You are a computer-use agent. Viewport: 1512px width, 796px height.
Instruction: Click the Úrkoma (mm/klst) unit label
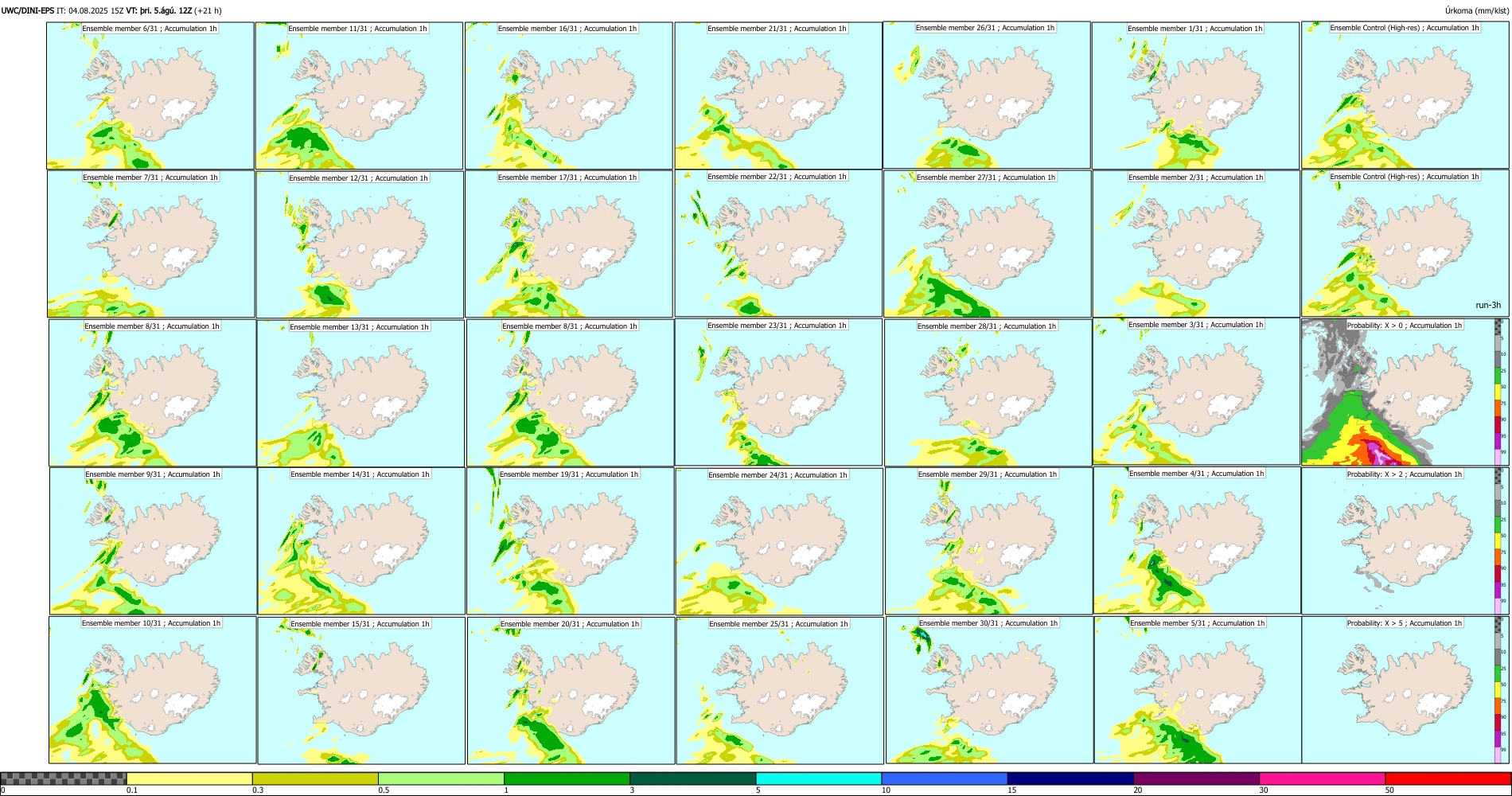pos(1477,10)
